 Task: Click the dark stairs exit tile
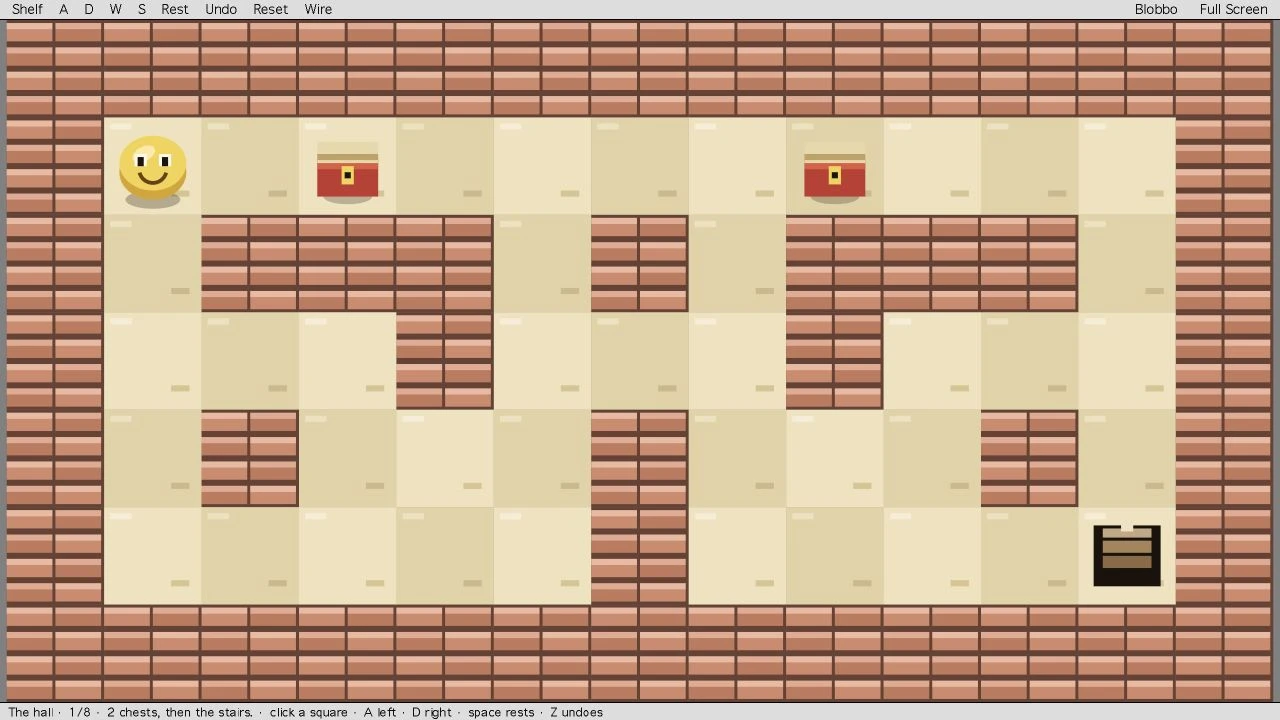pos(1127,555)
